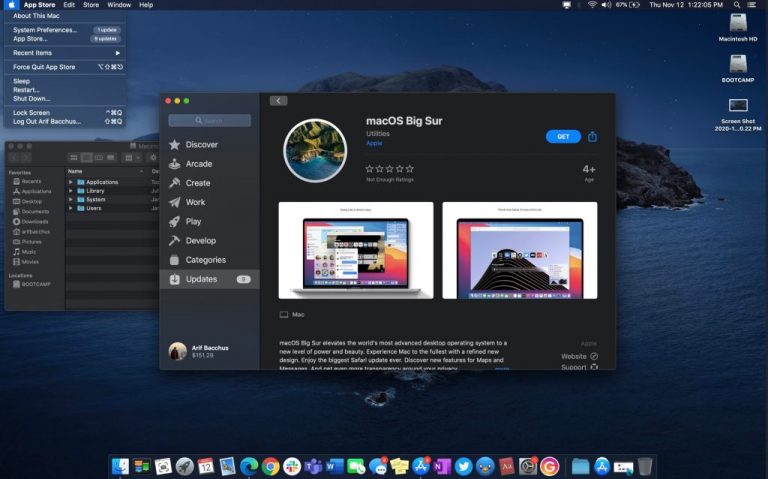Image resolution: width=768 pixels, height=479 pixels.
Task: Launch Microsoft Word from the dock
Action: [x=335, y=466]
